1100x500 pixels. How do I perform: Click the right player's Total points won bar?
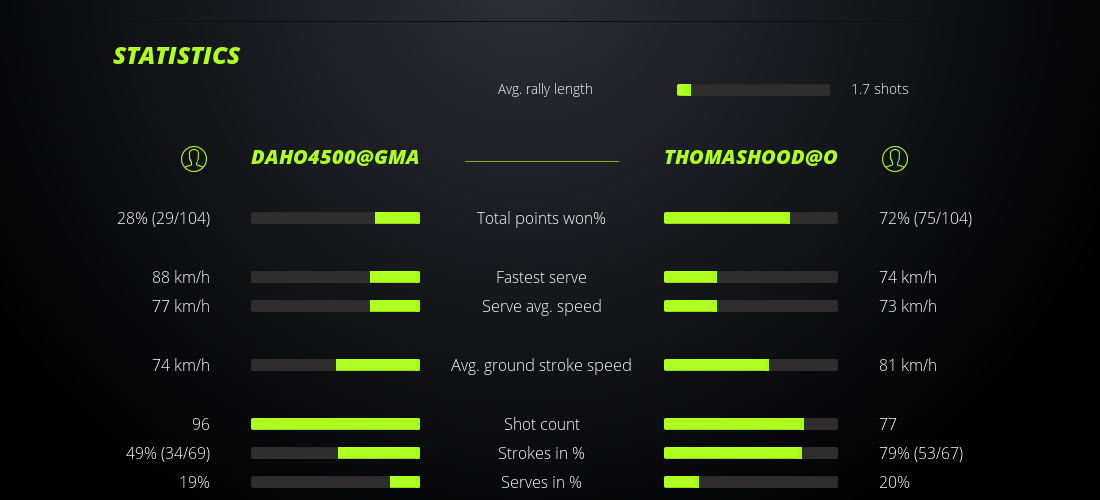[x=751, y=218]
